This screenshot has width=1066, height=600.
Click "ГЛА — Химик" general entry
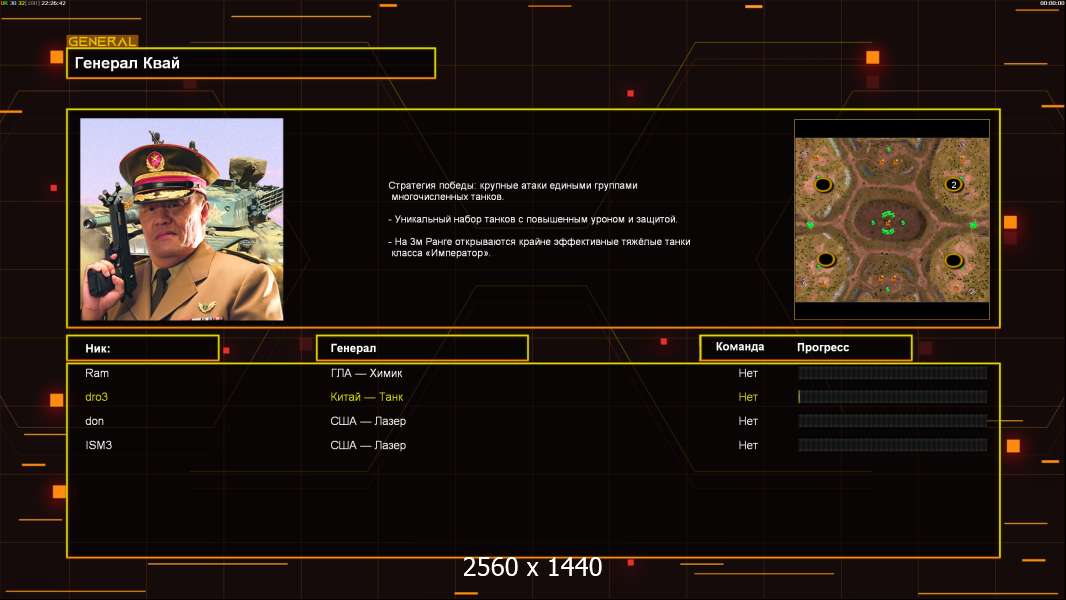click(366, 373)
